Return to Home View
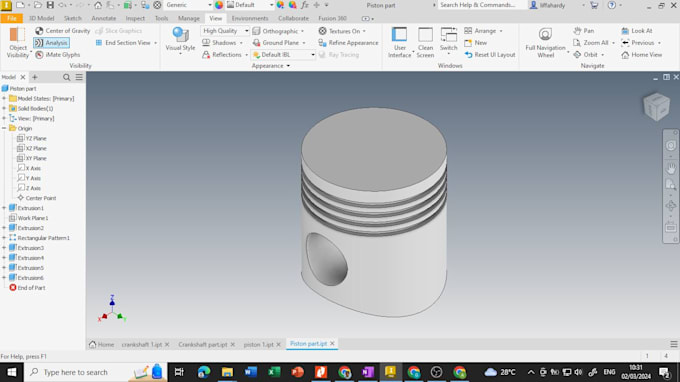Screen dimensions: 680x382 pos(641,55)
